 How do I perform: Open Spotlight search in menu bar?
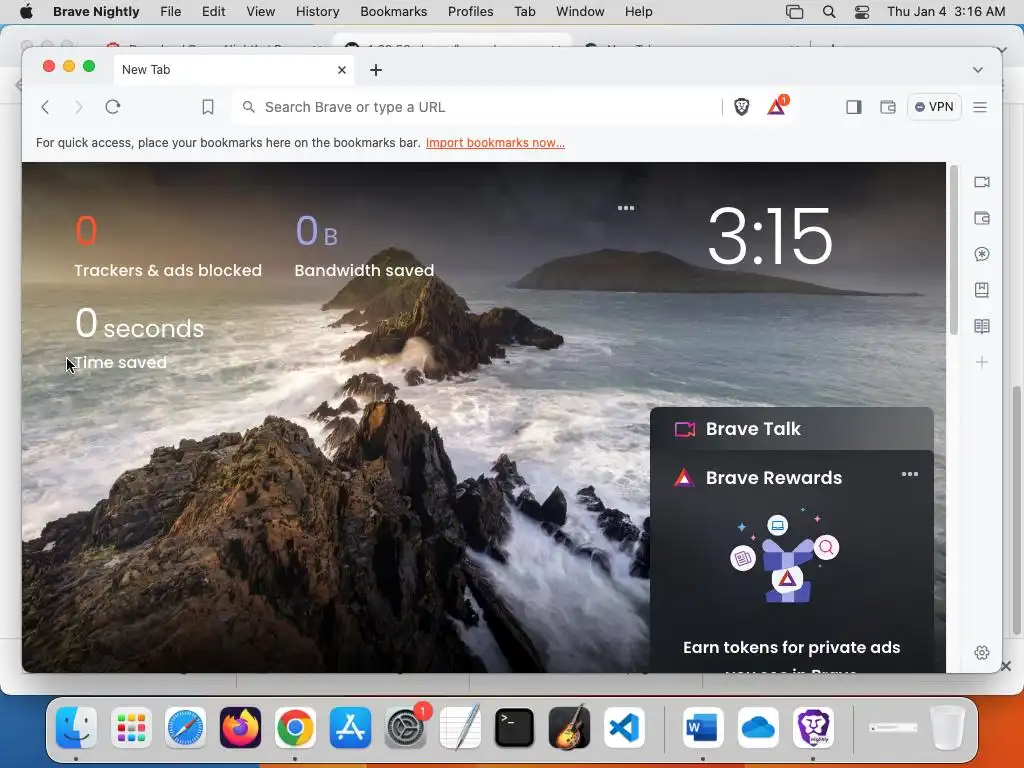pos(829,12)
